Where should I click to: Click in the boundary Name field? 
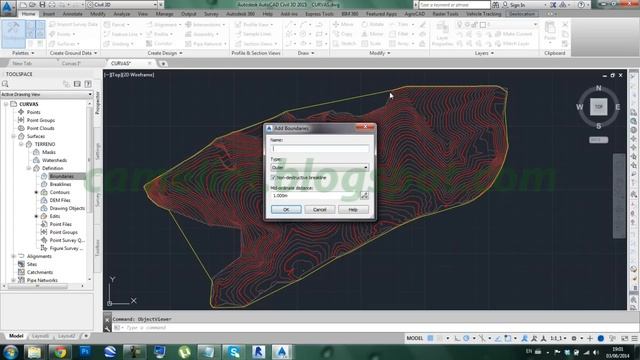click(320, 149)
